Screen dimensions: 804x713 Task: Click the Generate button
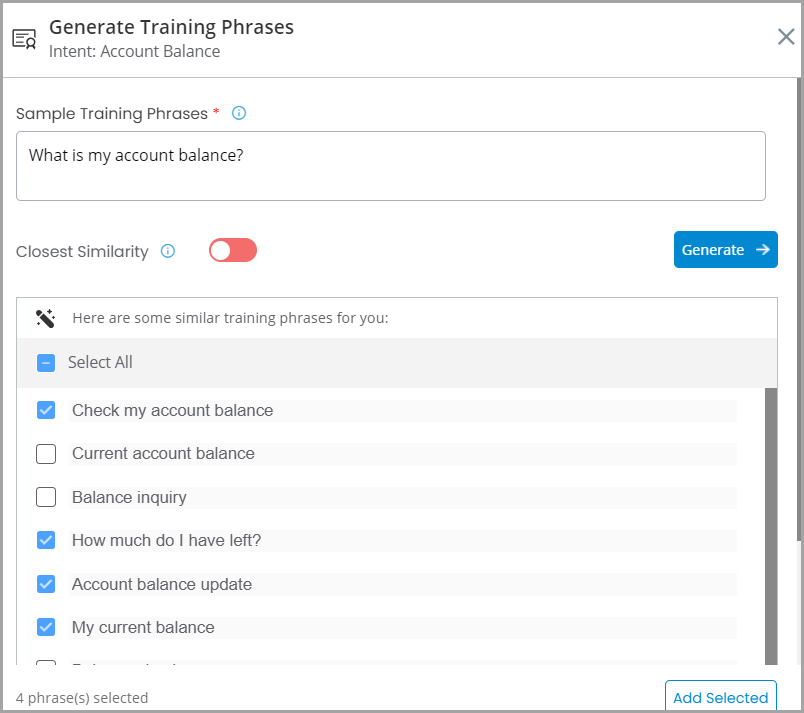726,250
